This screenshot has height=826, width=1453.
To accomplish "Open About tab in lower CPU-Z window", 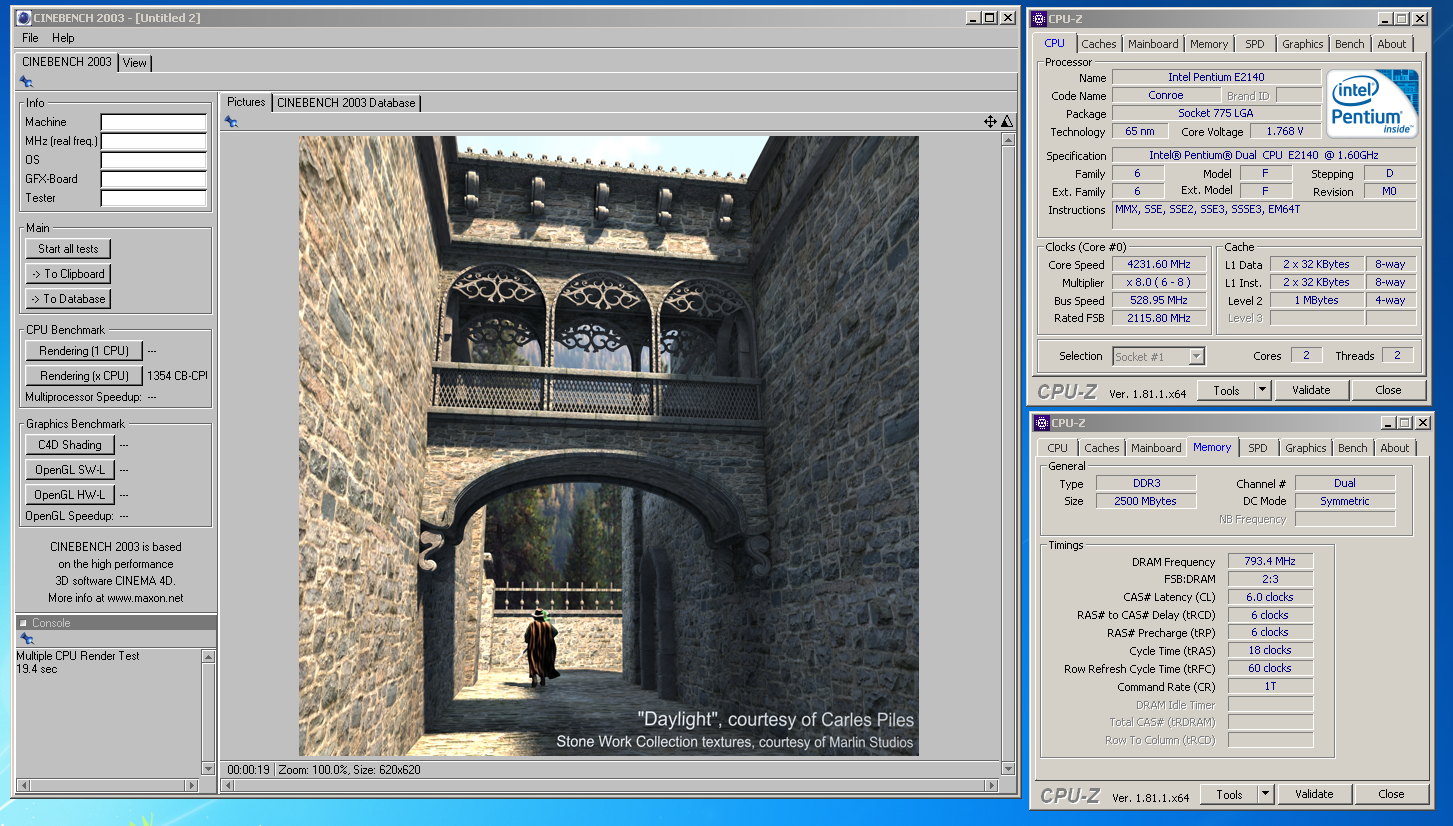I will 1395,448.
